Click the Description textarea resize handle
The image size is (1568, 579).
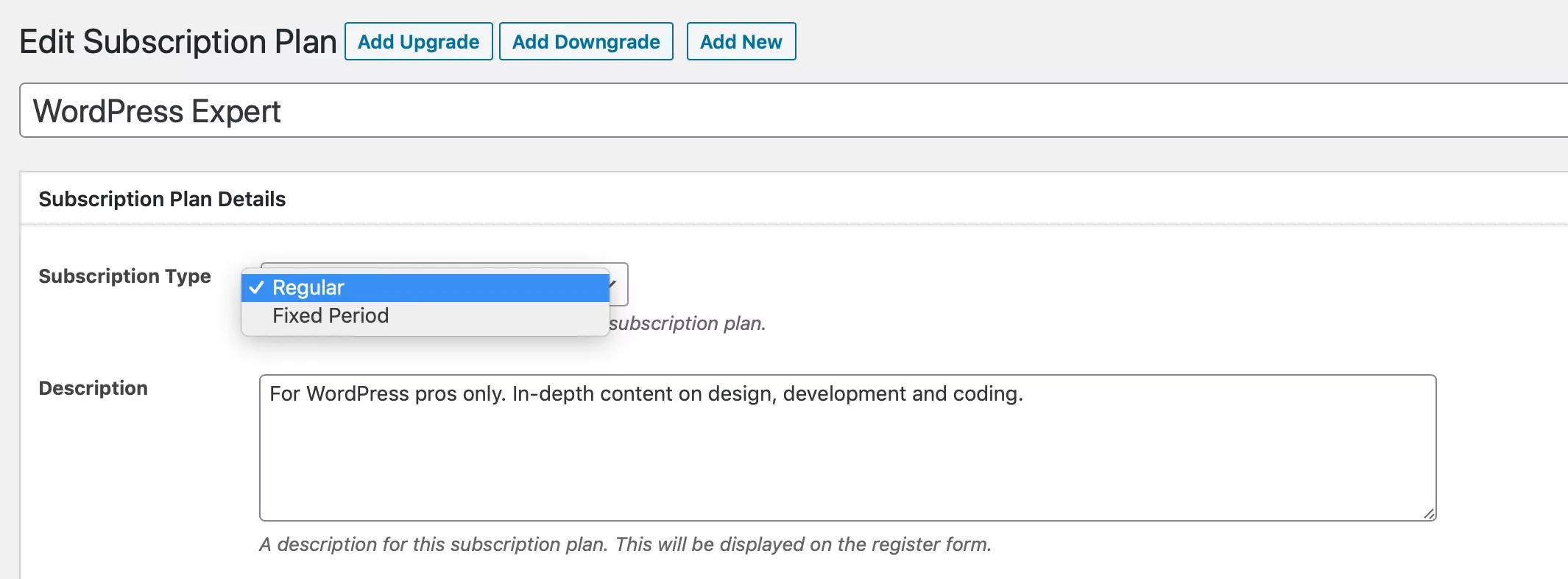pyautogui.click(x=1429, y=513)
